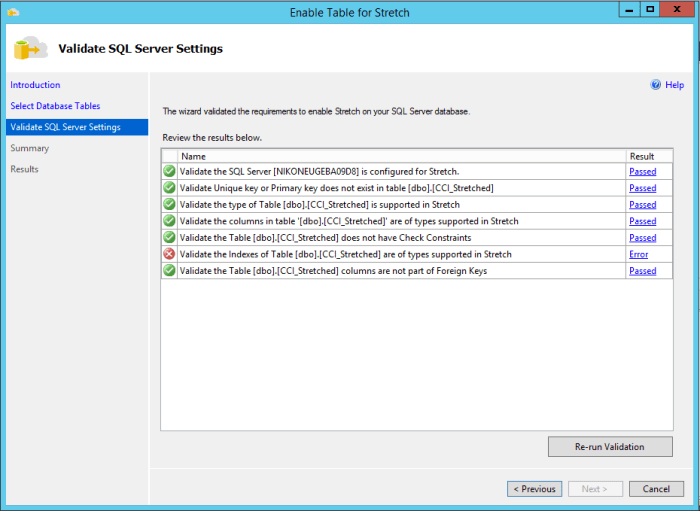Open Passed link for Foreign Keys validation

click(x=642, y=271)
